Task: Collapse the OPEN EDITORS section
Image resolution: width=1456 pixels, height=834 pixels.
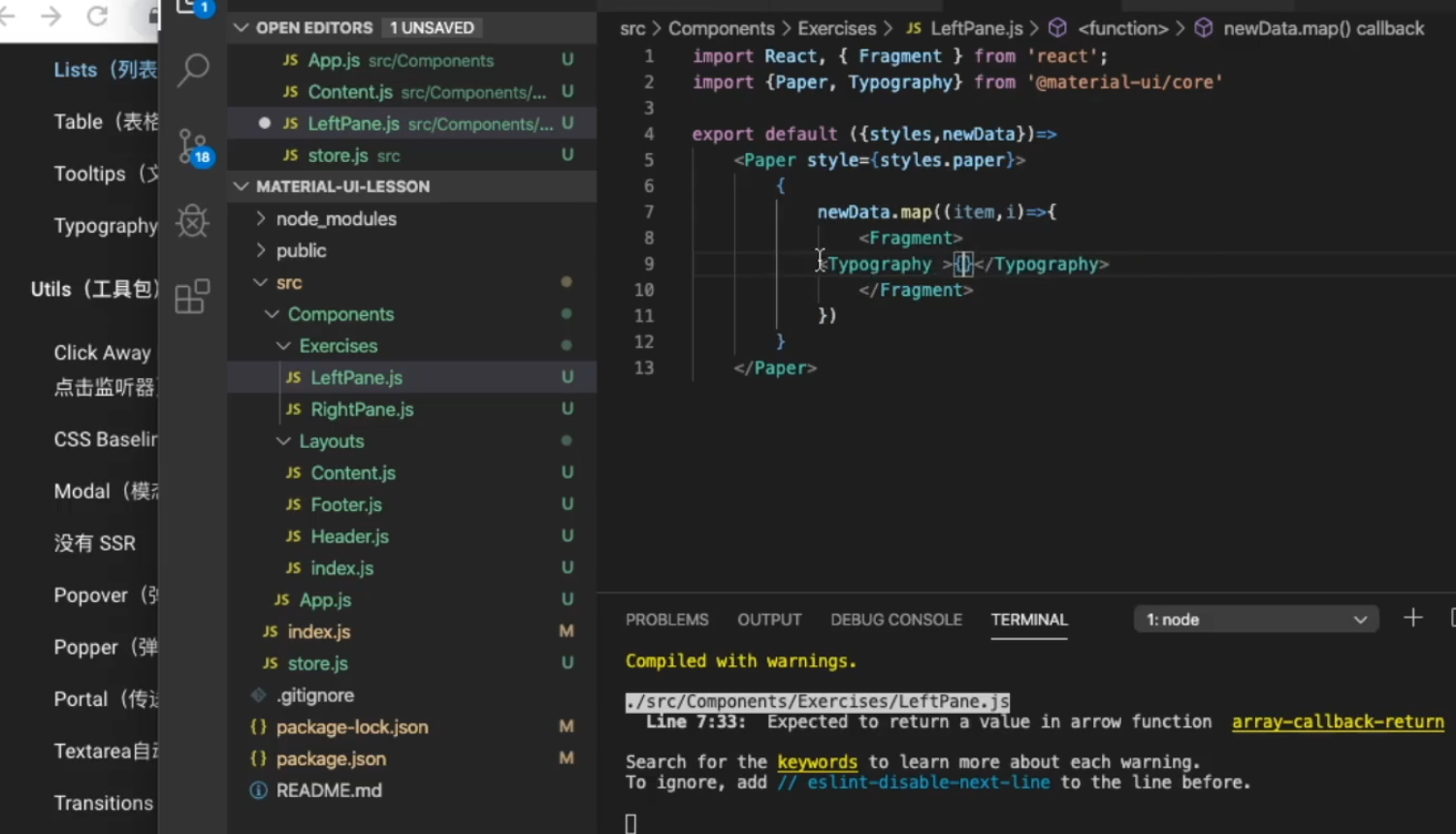Action: (x=241, y=27)
